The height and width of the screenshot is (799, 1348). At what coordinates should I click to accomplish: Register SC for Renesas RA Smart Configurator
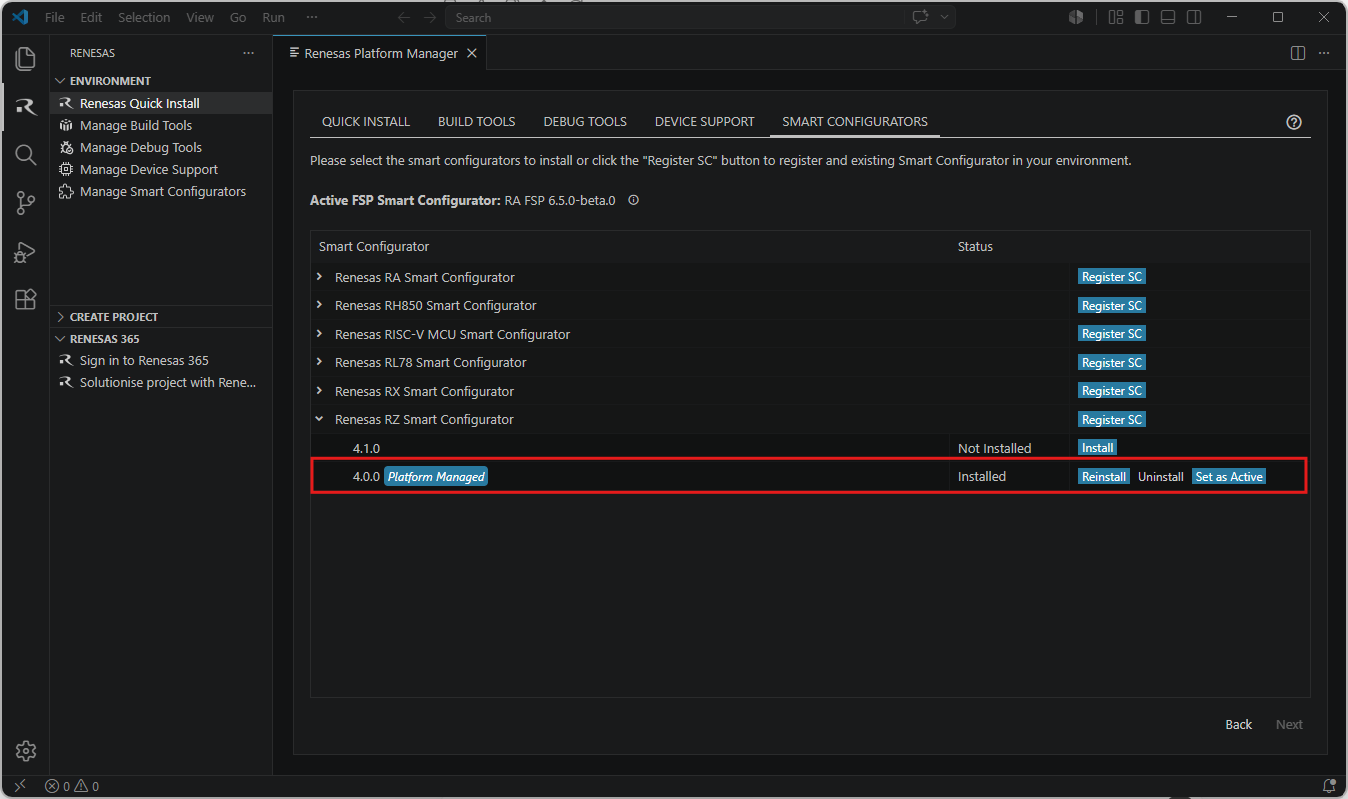pyautogui.click(x=1112, y=277)
